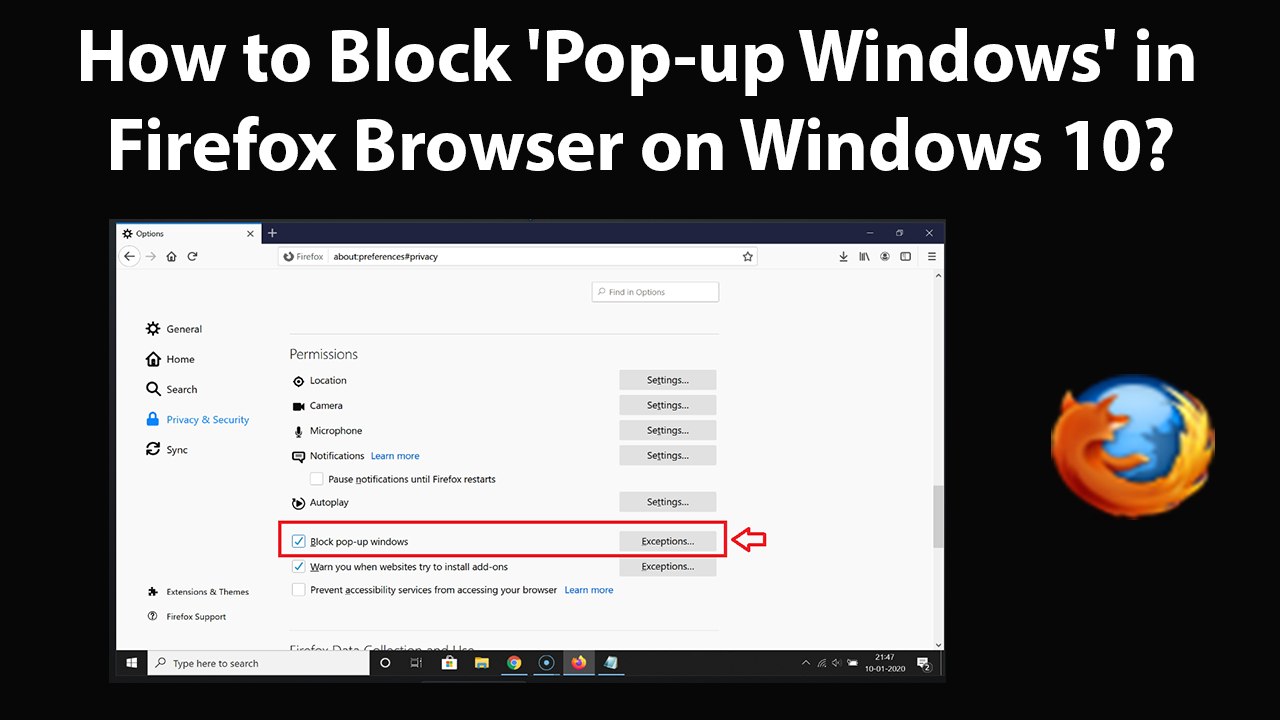1280x720 pixels.
Task: Open Camera permission Settings
Action: click(668, 405)
